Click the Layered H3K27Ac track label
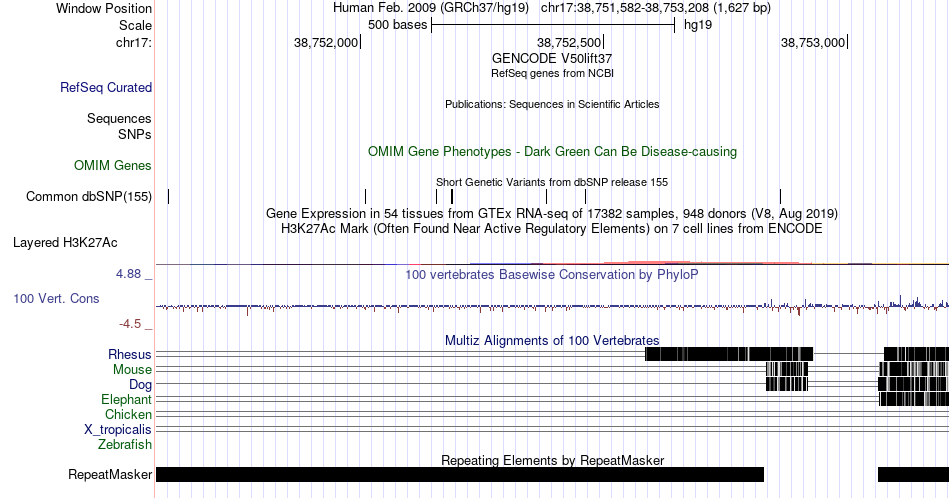Image resolution: width=950 pixels, height=498 pixels. click(x=65, y=242)
